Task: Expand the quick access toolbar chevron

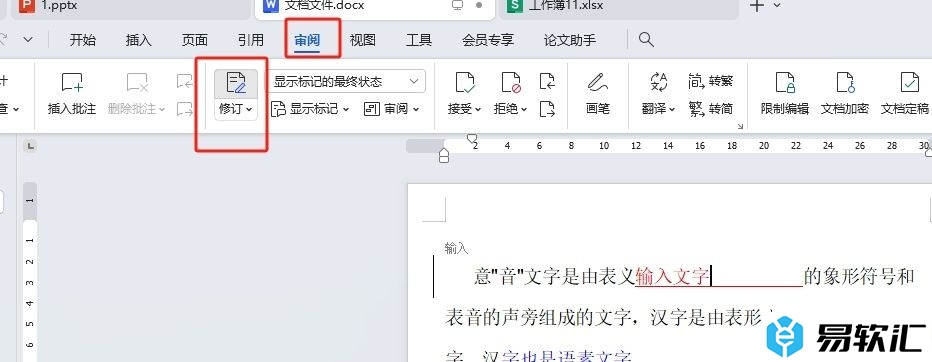Action: [x=27, y=40]
